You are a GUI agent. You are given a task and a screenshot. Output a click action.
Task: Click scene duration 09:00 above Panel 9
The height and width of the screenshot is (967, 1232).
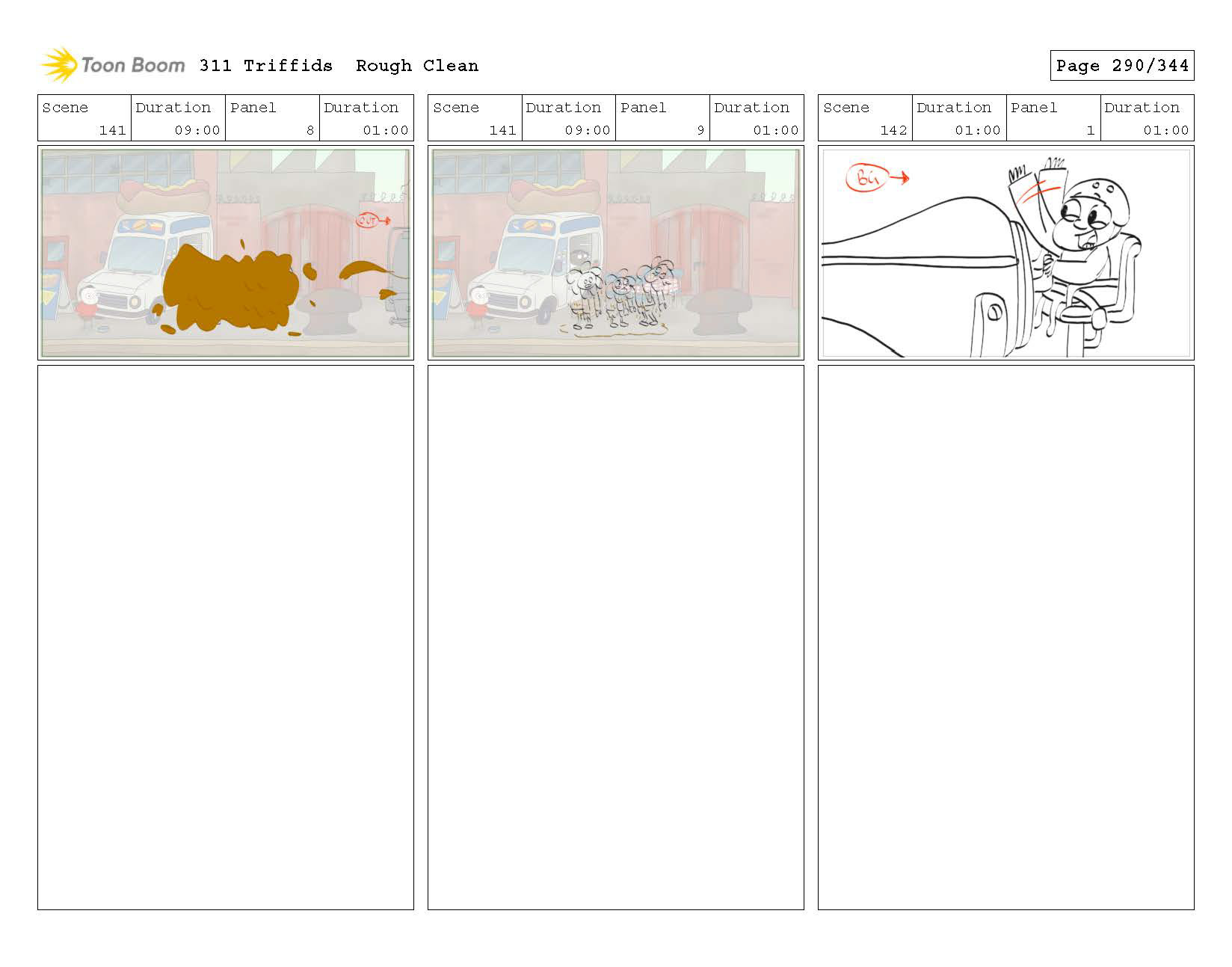click(588, 130)
